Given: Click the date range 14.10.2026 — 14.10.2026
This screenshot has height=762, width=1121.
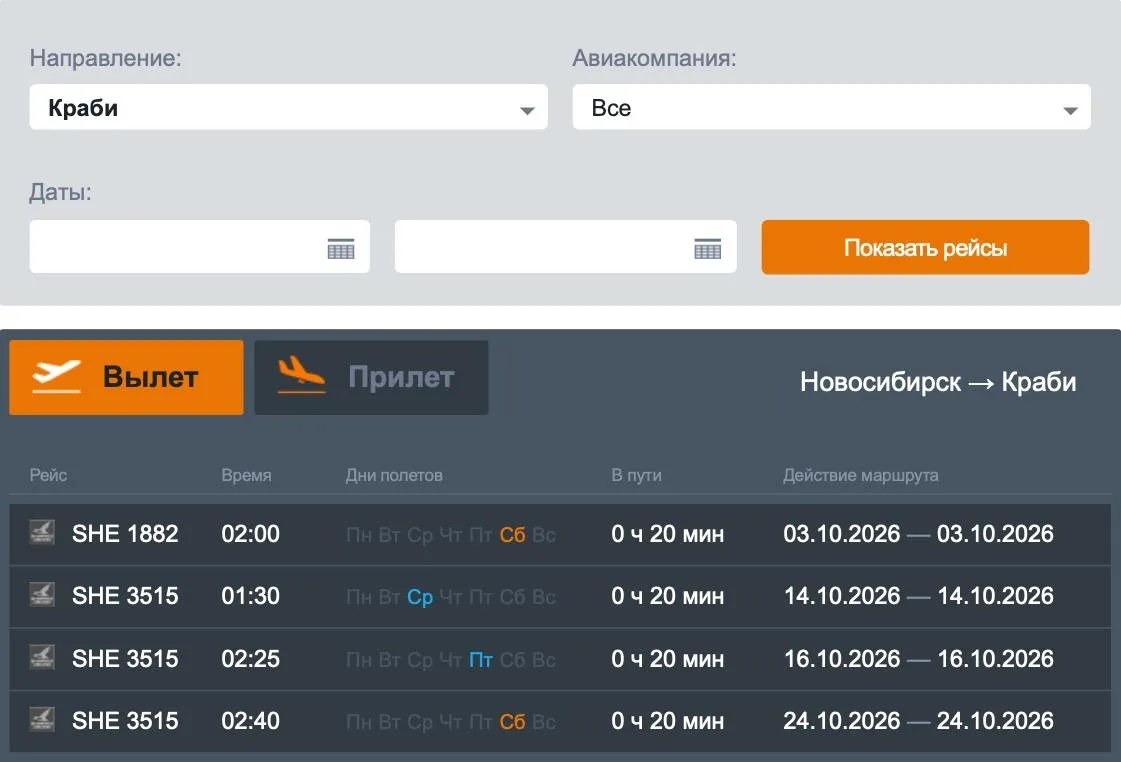Looking at the screenshot, I should (919, 596).
